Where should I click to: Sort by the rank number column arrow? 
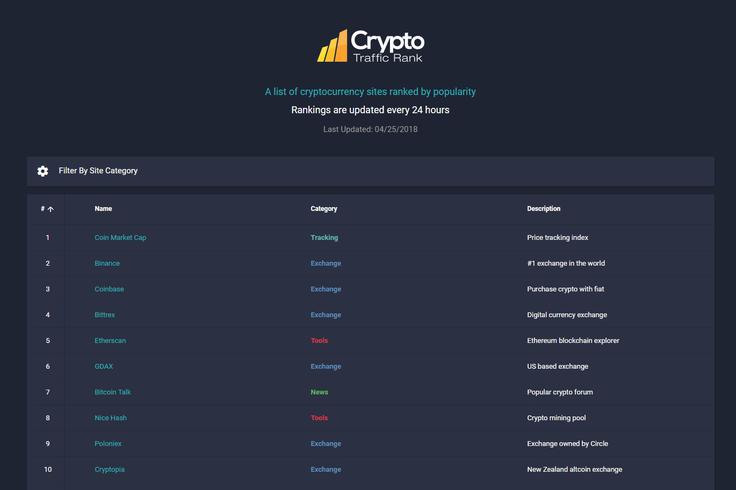point(50,209)
